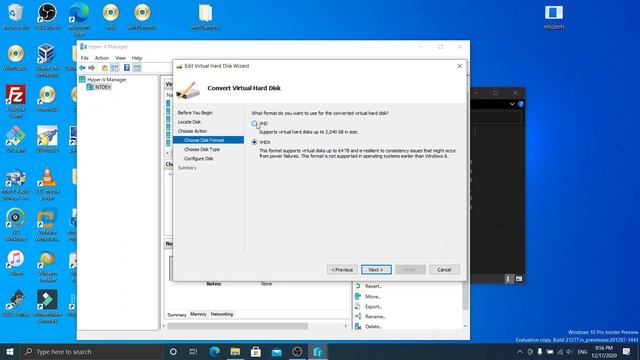This screenshot has width=640, height=360.
Task: Open Help menu in Hyper-V Manager
Action: 137,58
